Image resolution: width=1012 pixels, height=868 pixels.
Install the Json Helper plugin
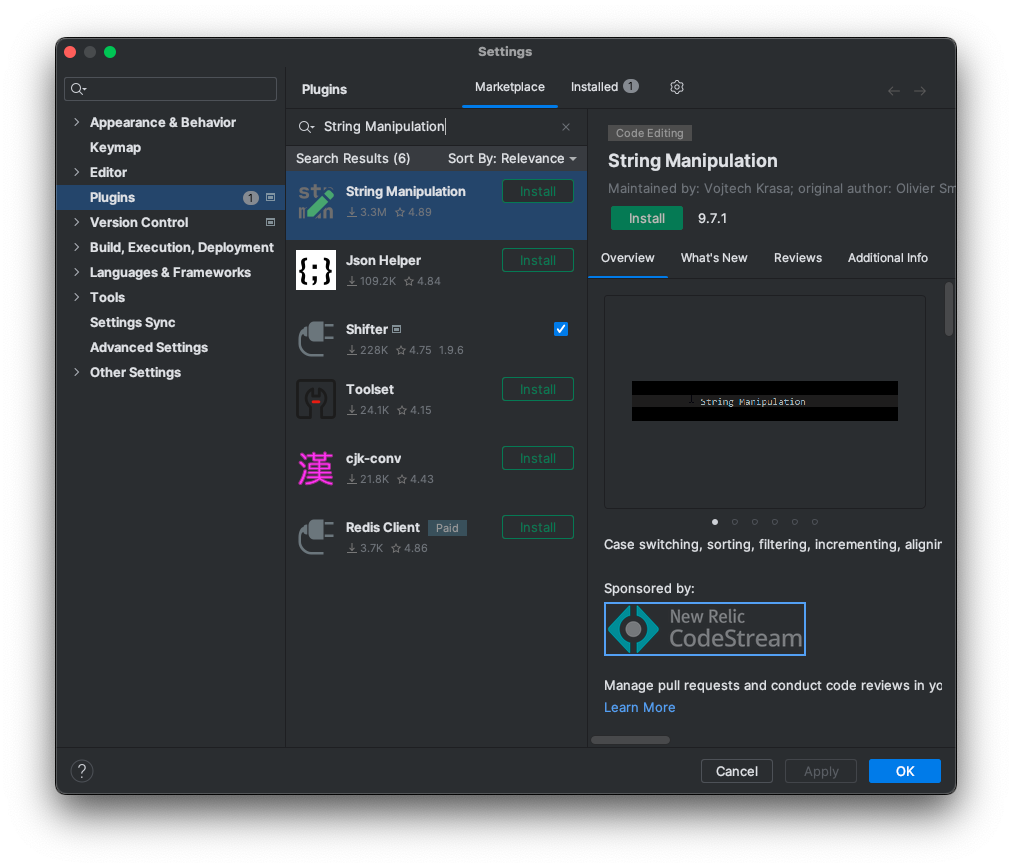coord(538,261)
